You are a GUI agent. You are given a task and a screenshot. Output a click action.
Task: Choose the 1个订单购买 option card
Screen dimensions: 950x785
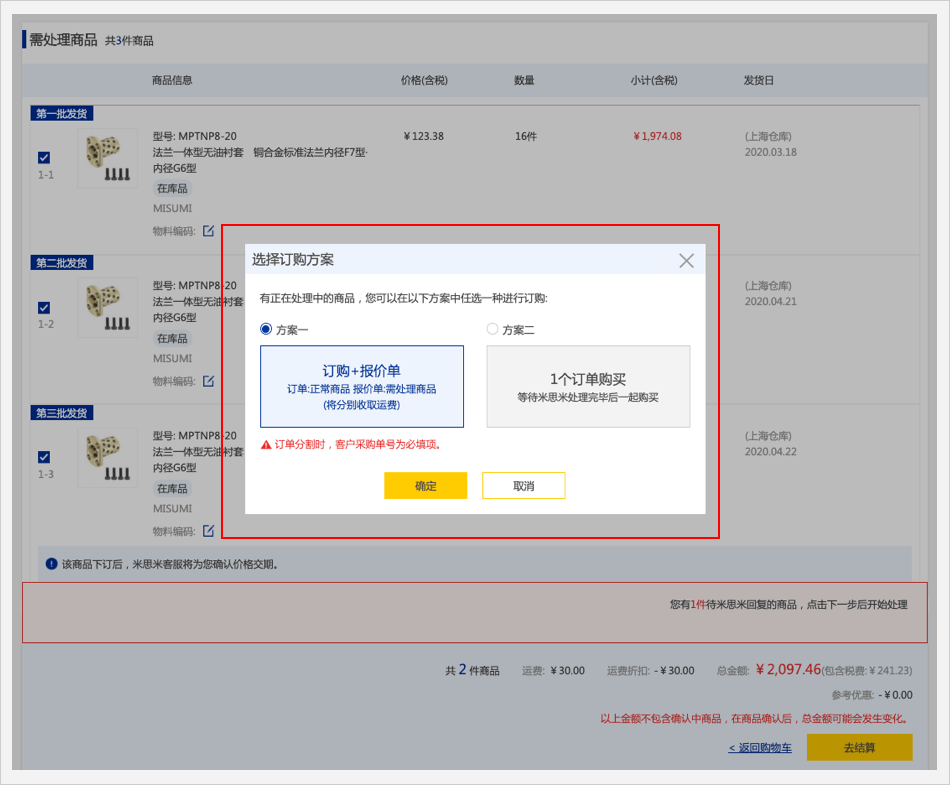coord(588,386)
